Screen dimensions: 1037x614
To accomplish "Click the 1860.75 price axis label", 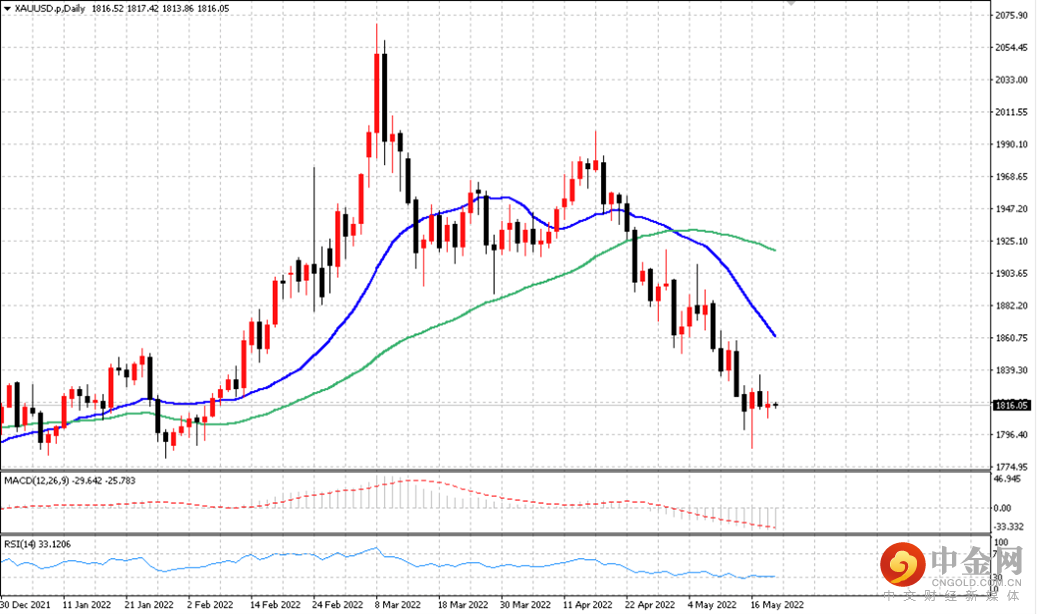I will coord(1012,338).
